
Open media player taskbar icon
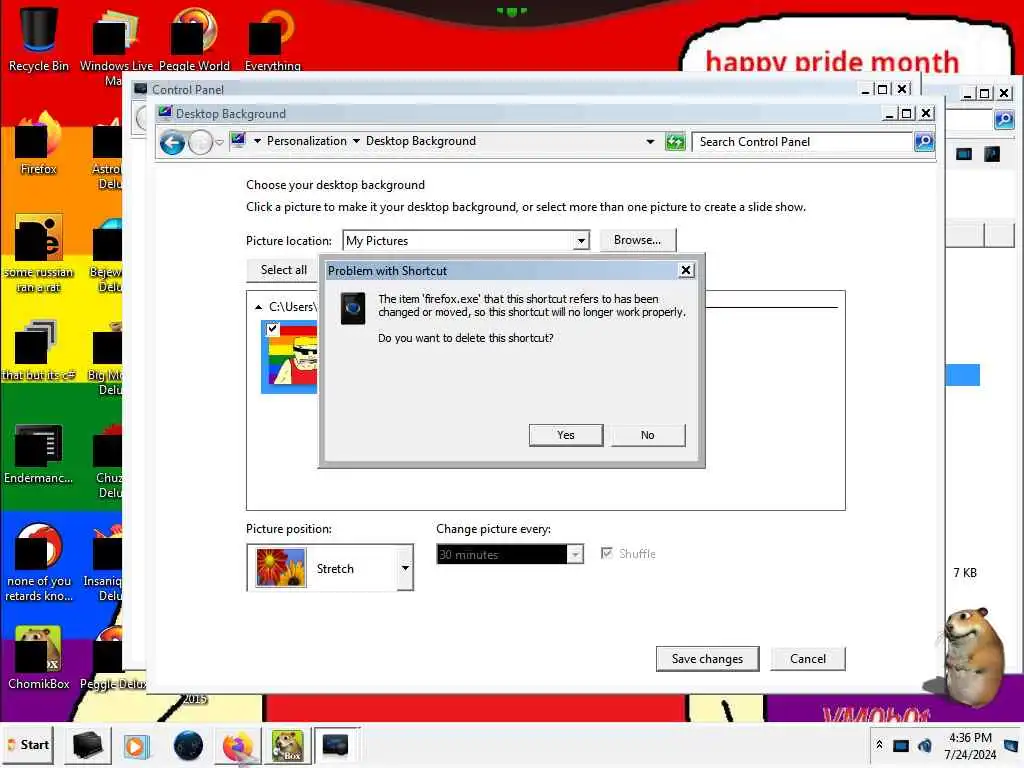tap(136, 745)
